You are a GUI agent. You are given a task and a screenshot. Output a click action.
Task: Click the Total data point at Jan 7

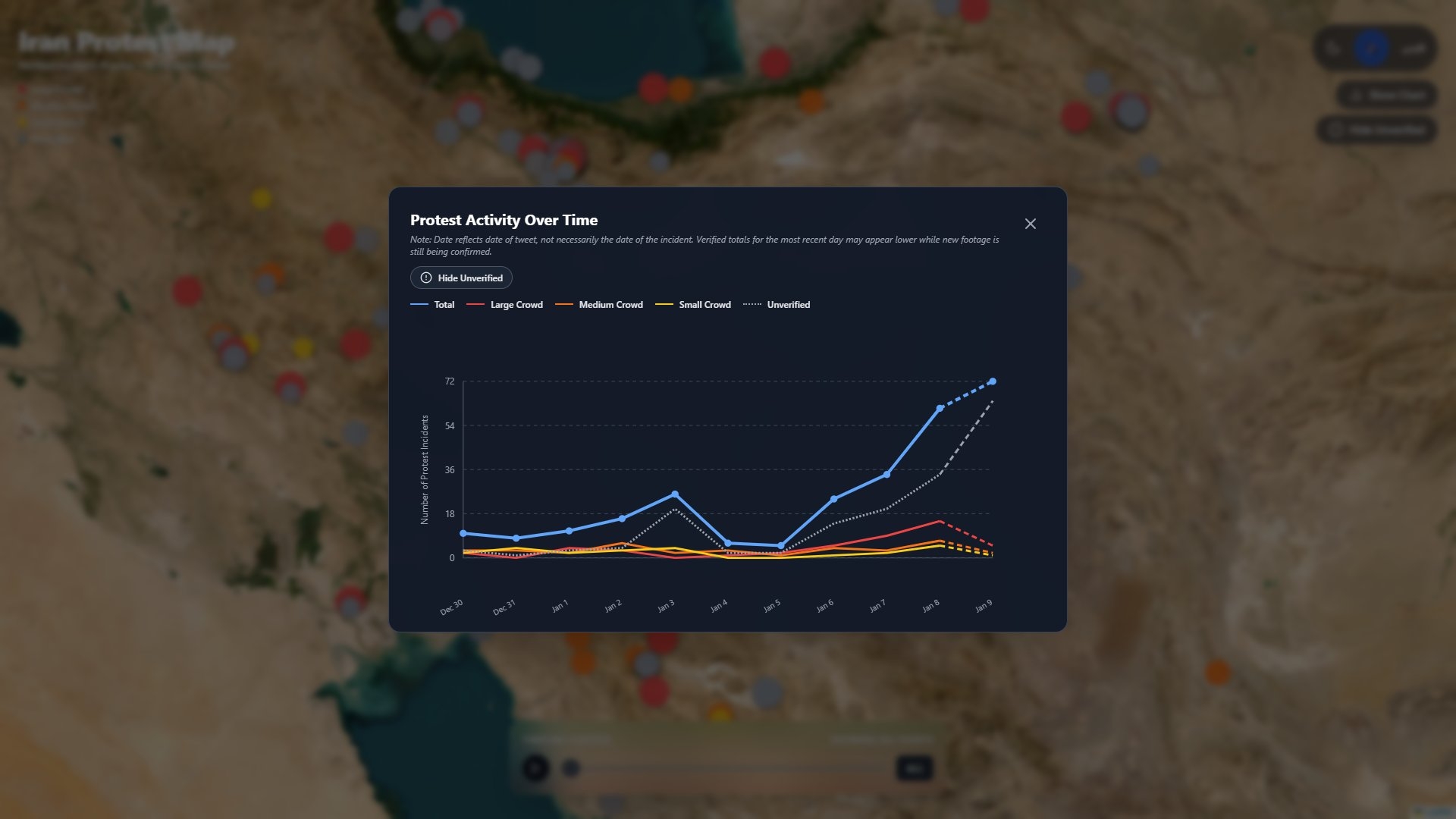point(886,475)
